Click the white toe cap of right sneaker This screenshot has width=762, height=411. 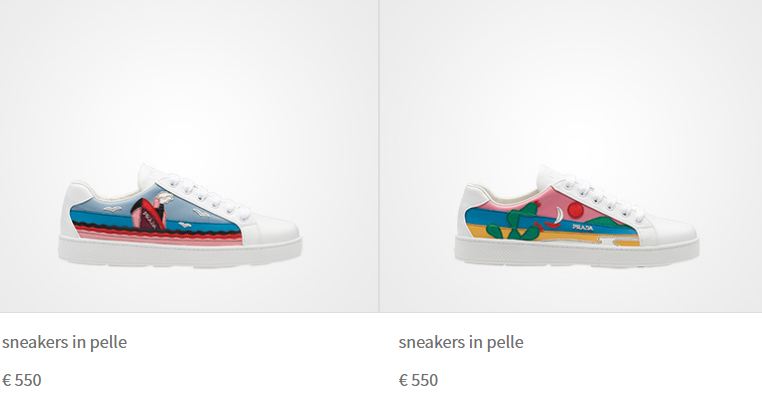click(670, 232)
